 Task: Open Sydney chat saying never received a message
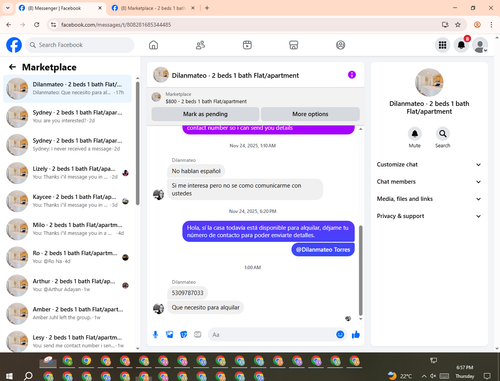coord(68,145)
